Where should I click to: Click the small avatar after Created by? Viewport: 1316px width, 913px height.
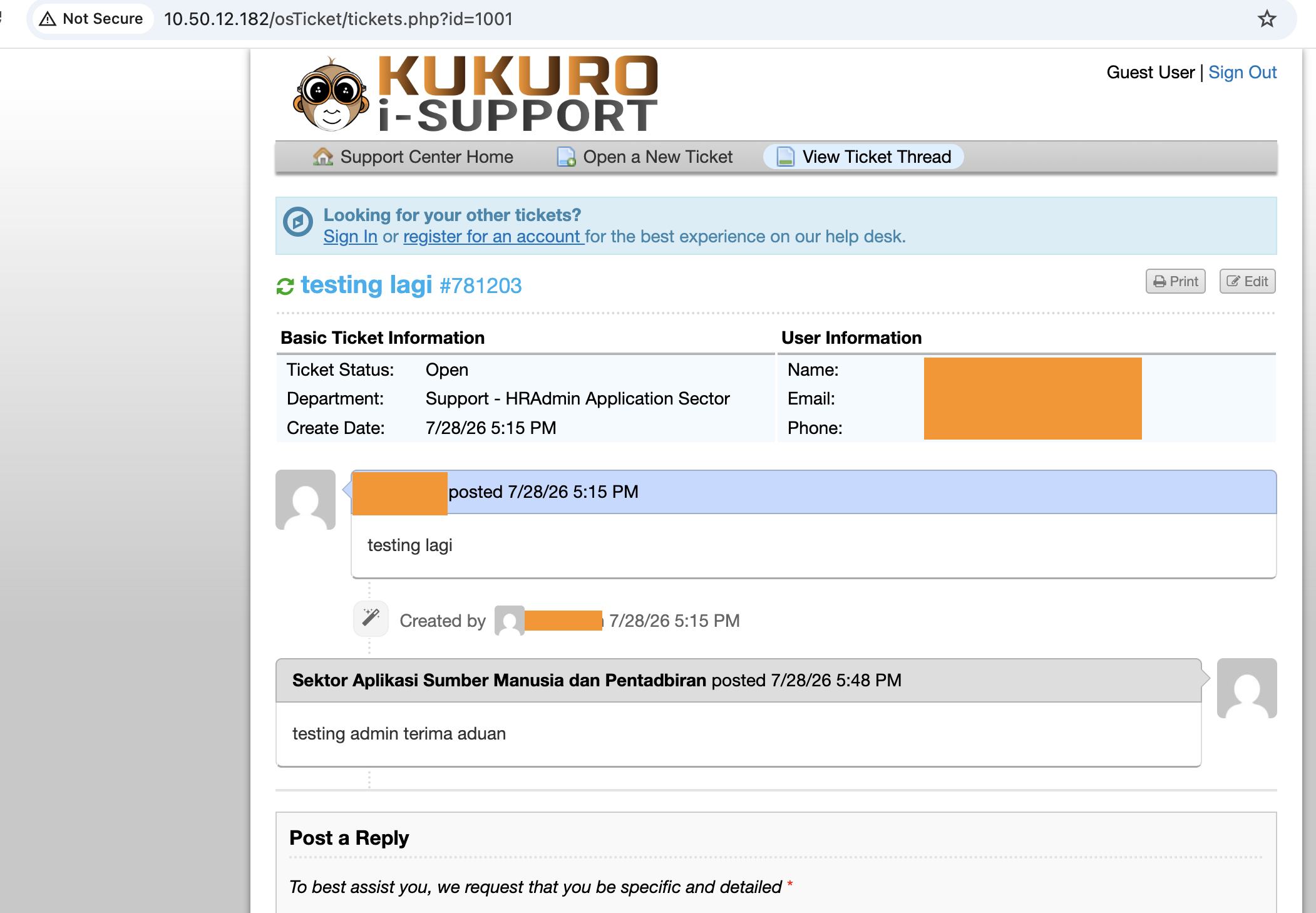[510, 621]
